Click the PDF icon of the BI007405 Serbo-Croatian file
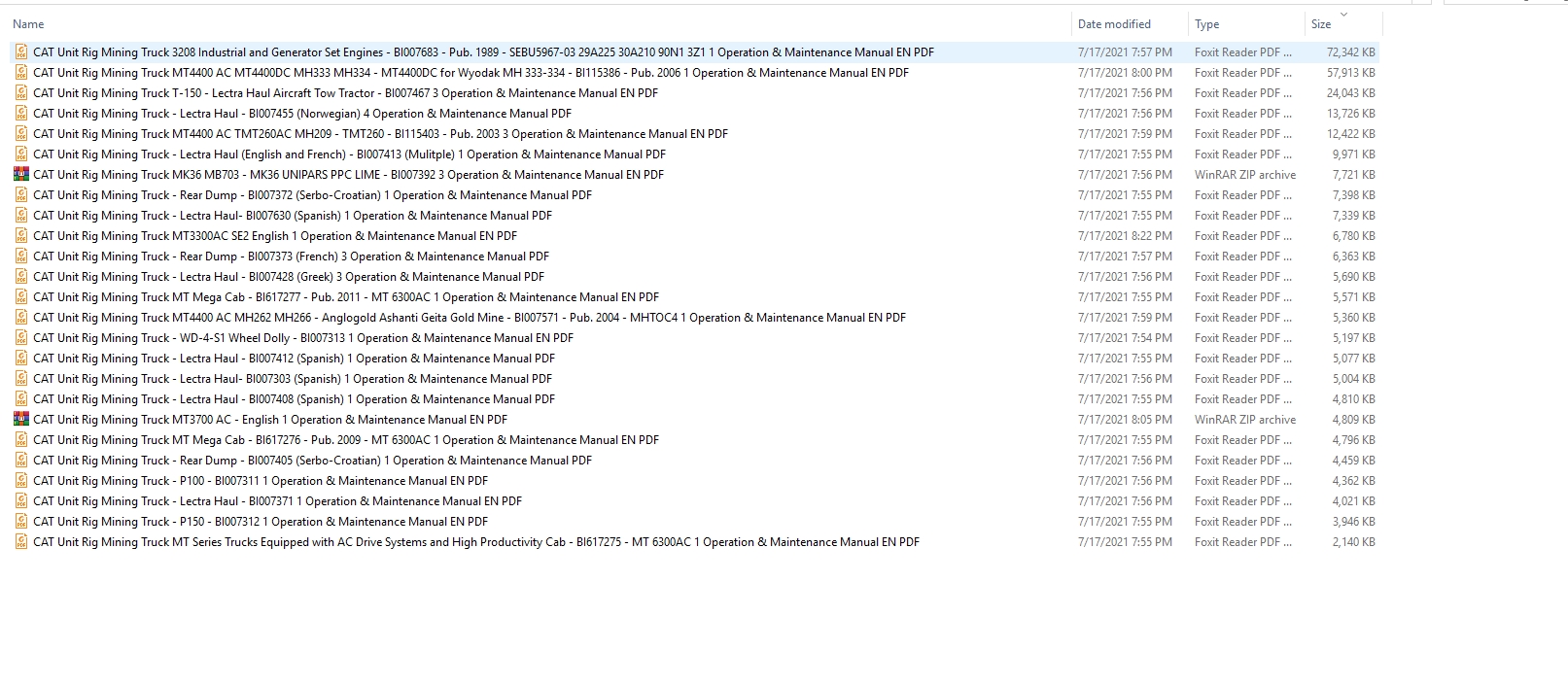 [21, 461]
